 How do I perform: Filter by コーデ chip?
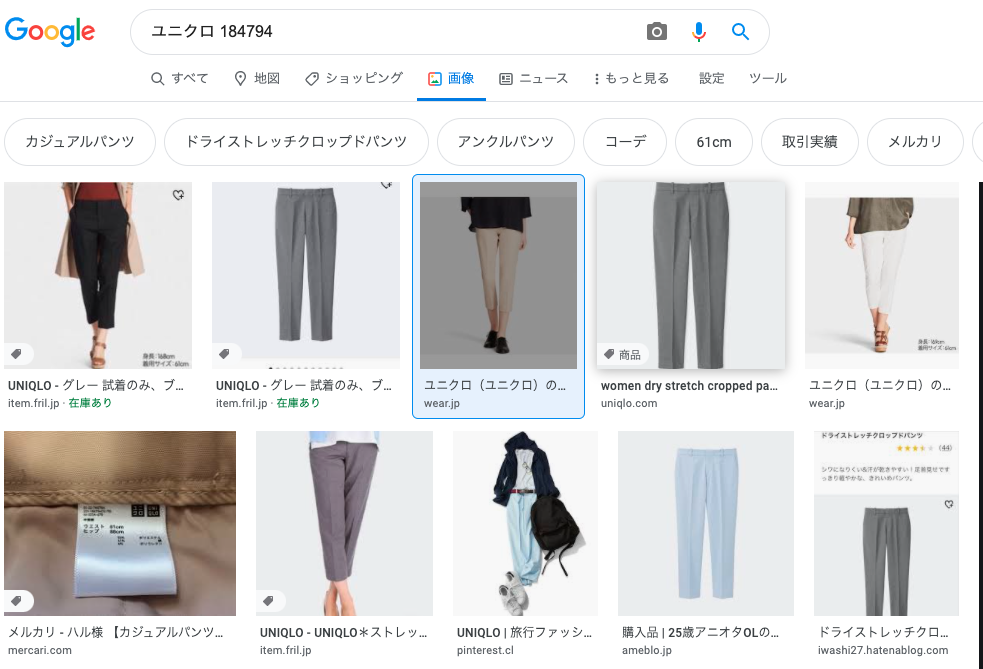[625, 142]
